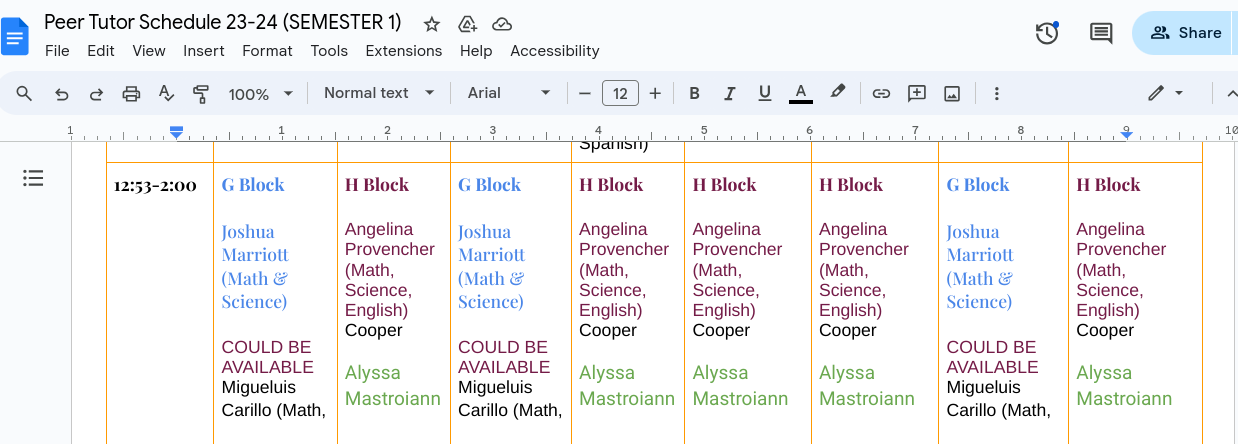Click the insert link icon
1238x444 pixels.
click(x=881, y=94)
